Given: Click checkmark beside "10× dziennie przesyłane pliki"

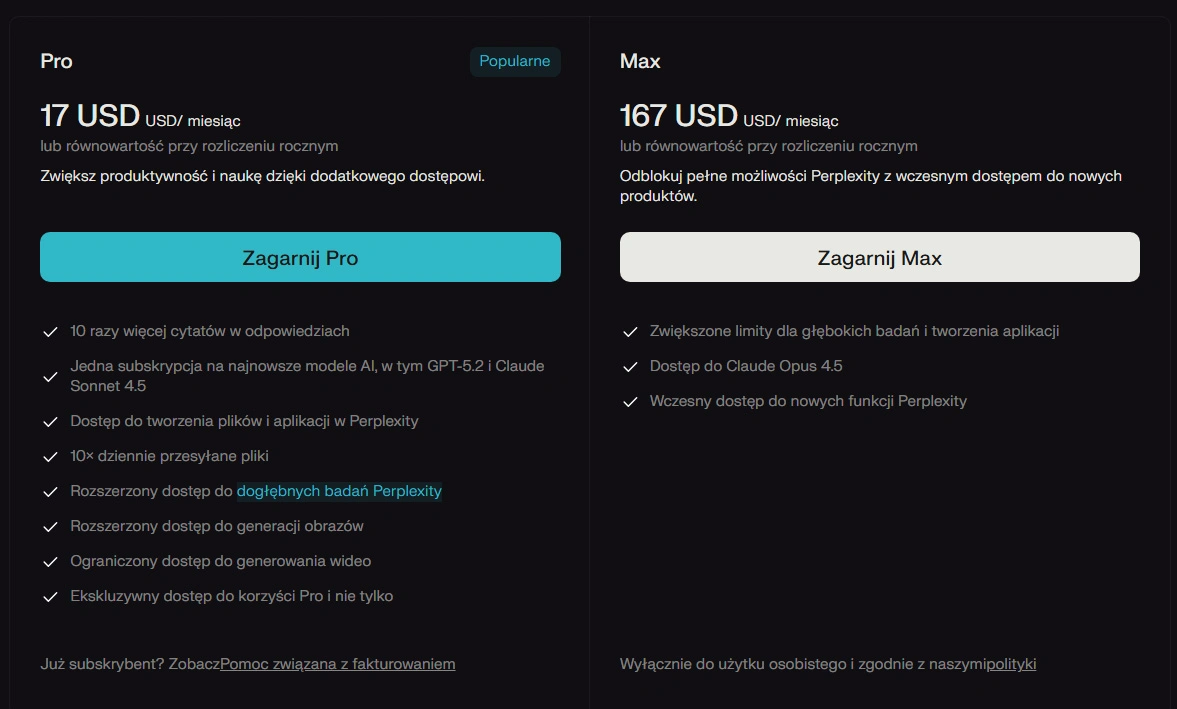Looking at the screenshot, I should (50, 456).
